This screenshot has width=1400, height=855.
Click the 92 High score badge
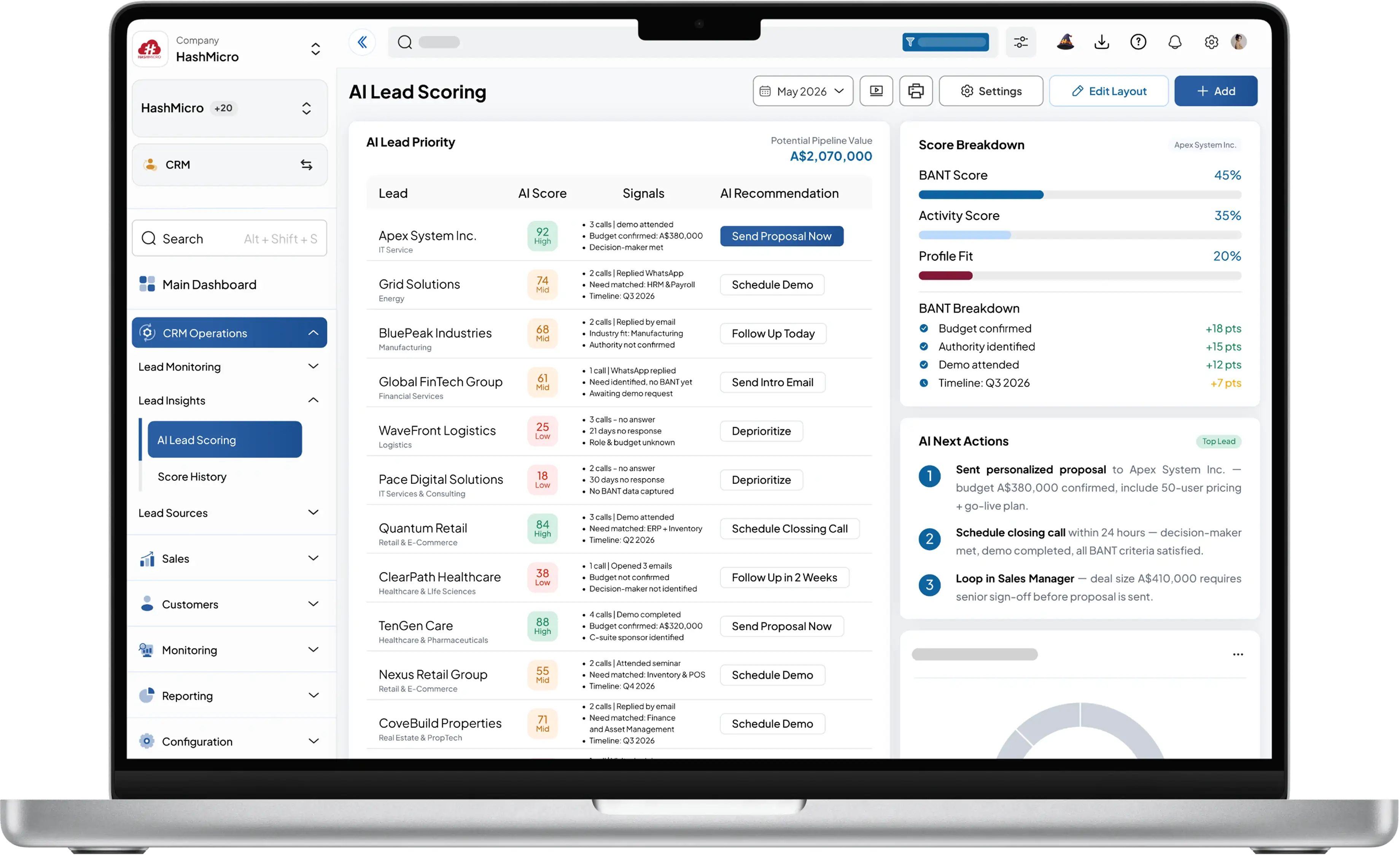[542, 236]
